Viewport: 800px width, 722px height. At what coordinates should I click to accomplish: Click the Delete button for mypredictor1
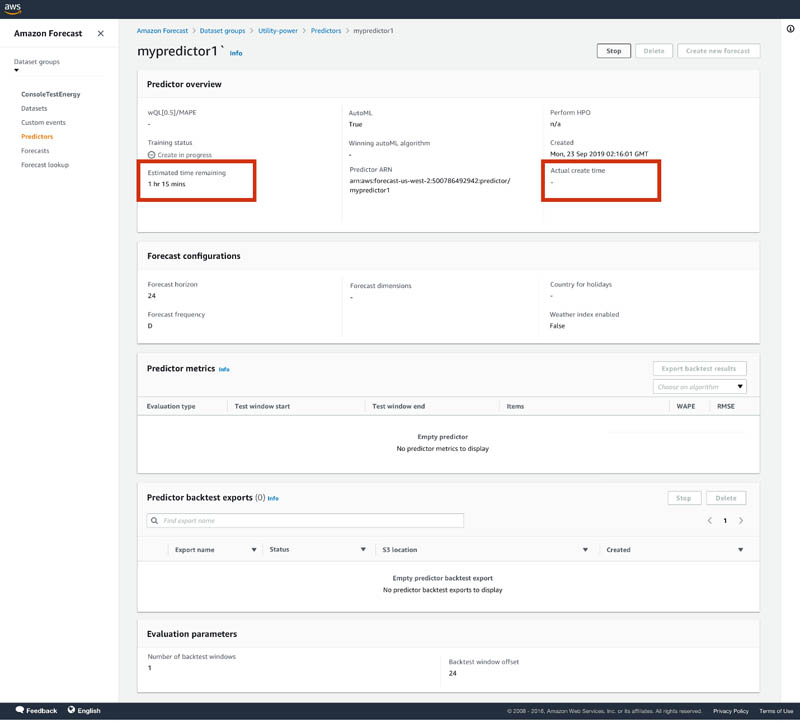[654, 51]
